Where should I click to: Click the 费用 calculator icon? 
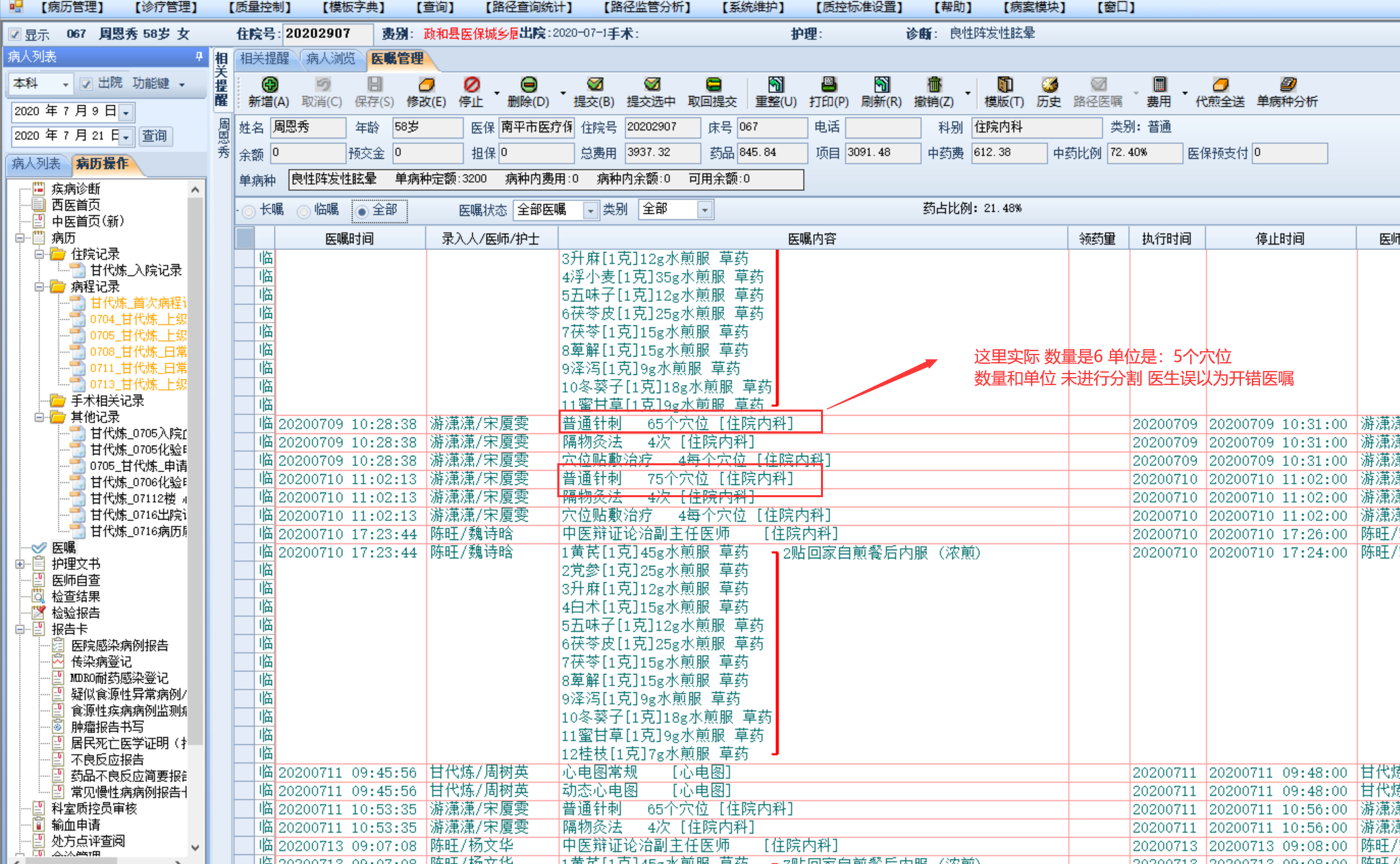(x=1159, y=85)
